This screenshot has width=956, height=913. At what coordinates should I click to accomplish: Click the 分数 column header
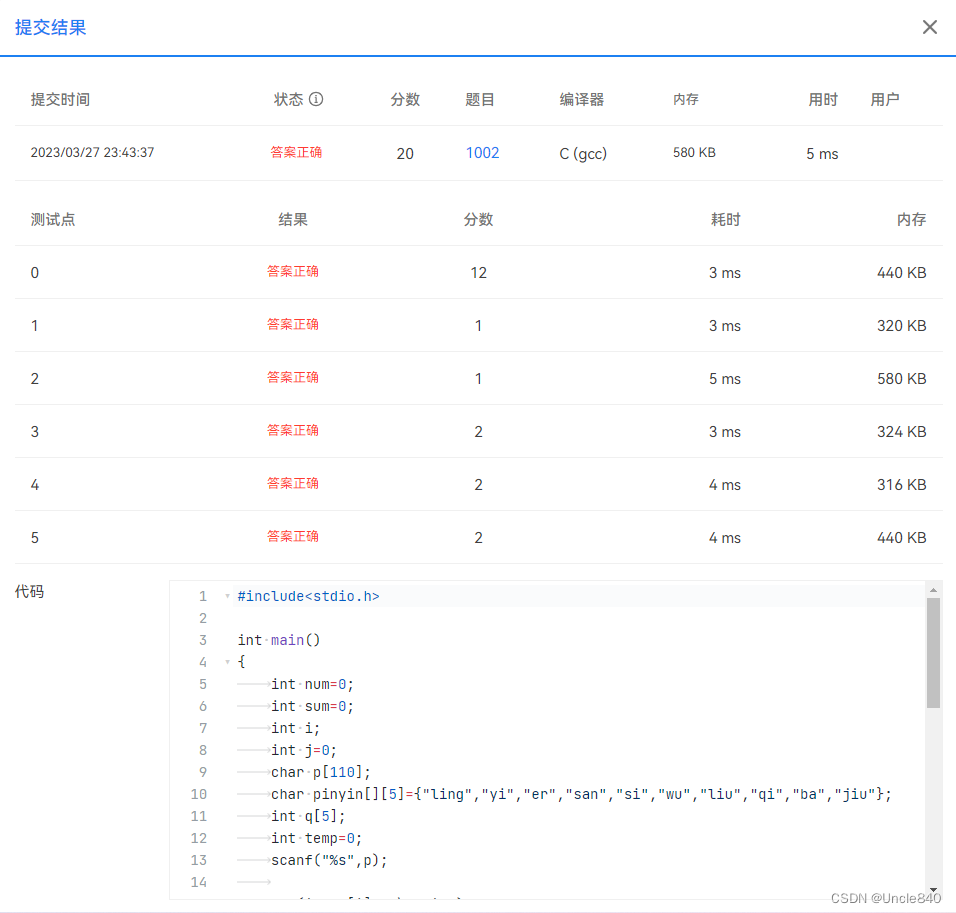479,219
